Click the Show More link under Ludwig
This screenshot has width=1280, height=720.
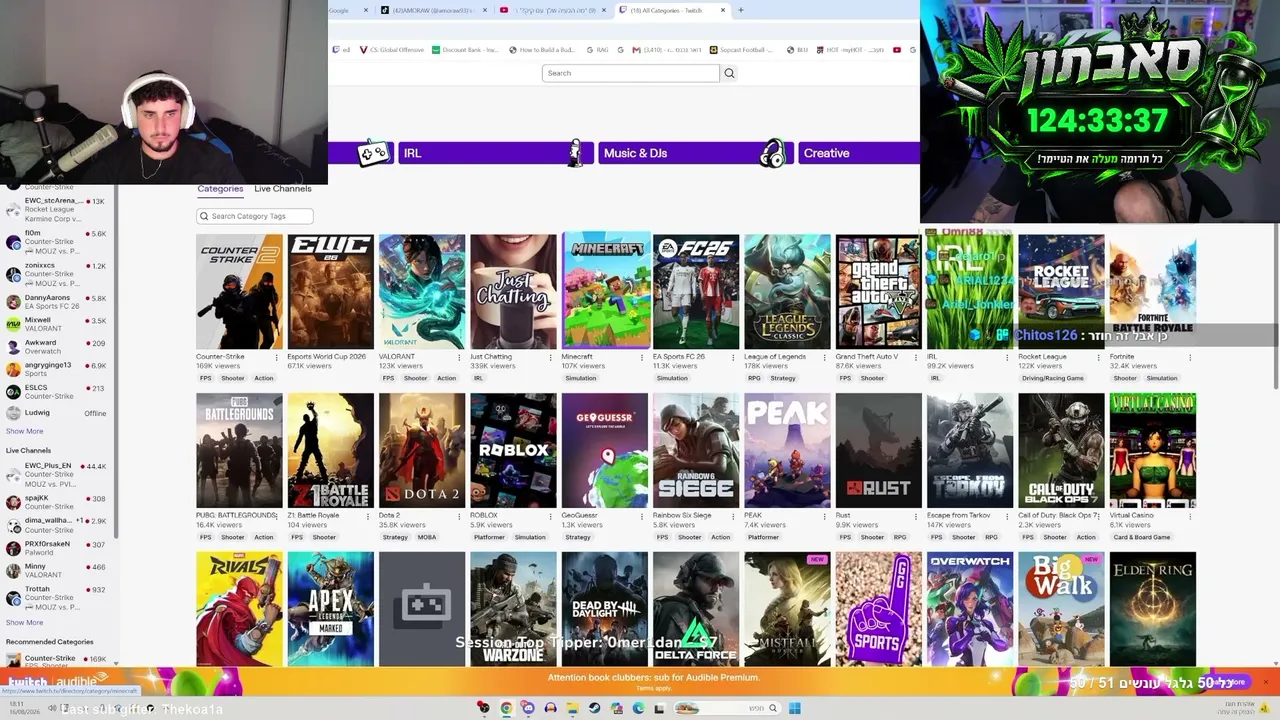[24, 432]
